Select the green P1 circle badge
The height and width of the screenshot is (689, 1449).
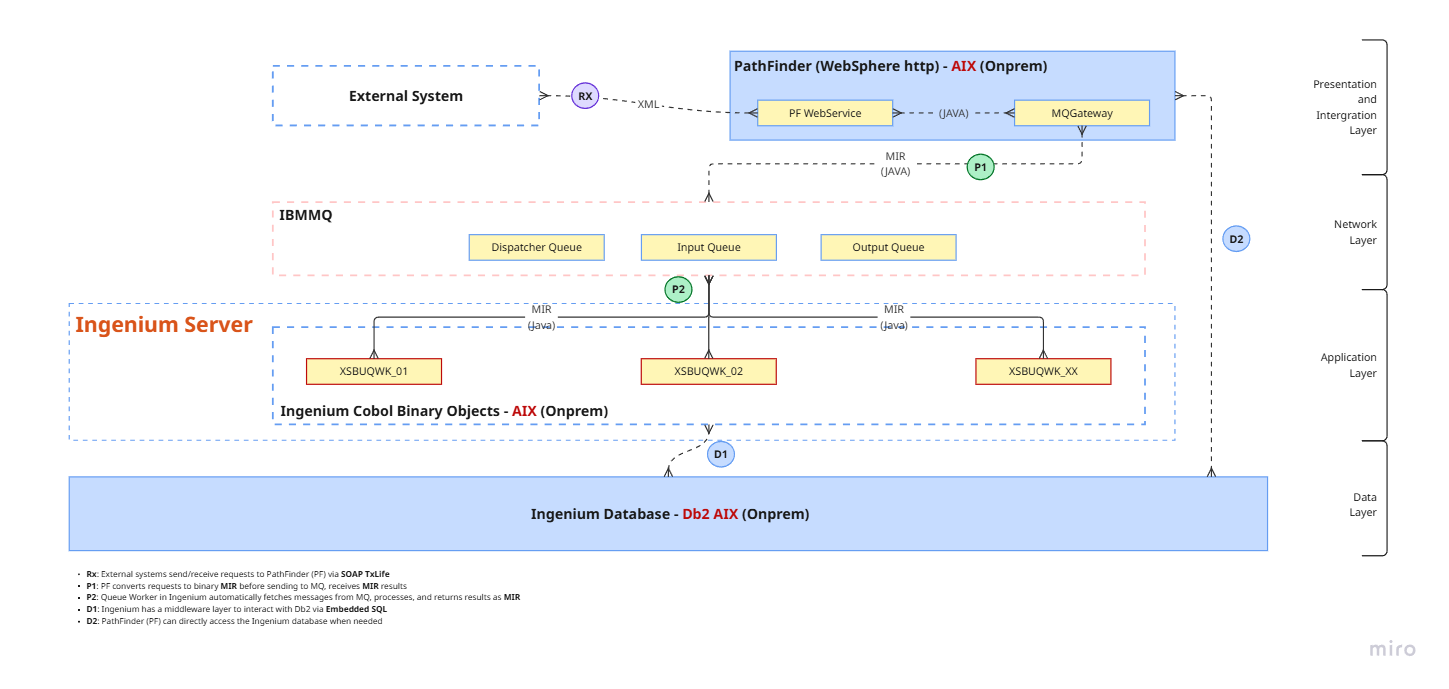(980, 167)
